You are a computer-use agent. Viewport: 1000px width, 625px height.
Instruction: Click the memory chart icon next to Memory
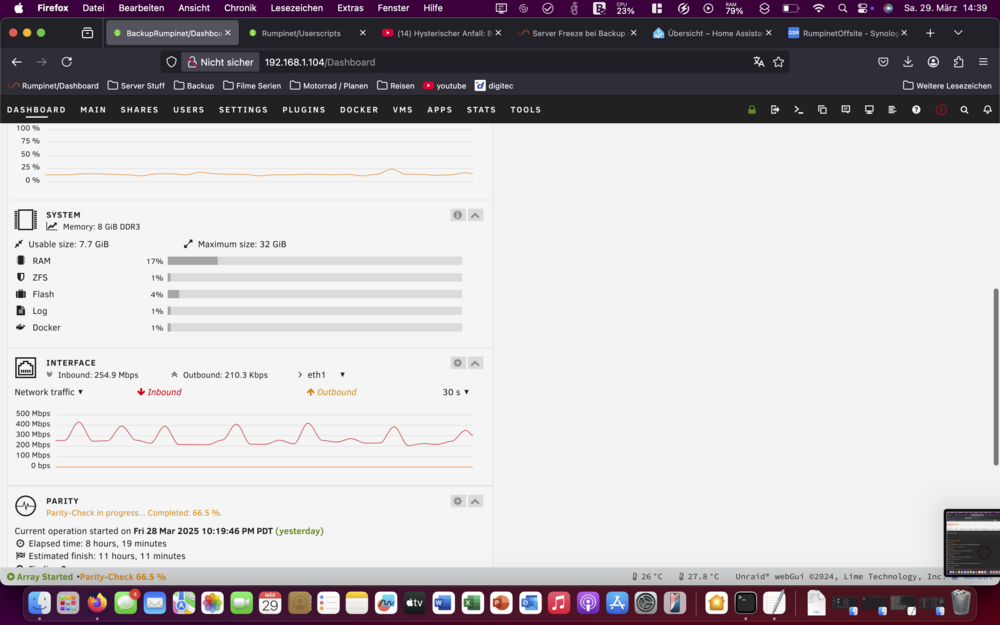(52, 226)
